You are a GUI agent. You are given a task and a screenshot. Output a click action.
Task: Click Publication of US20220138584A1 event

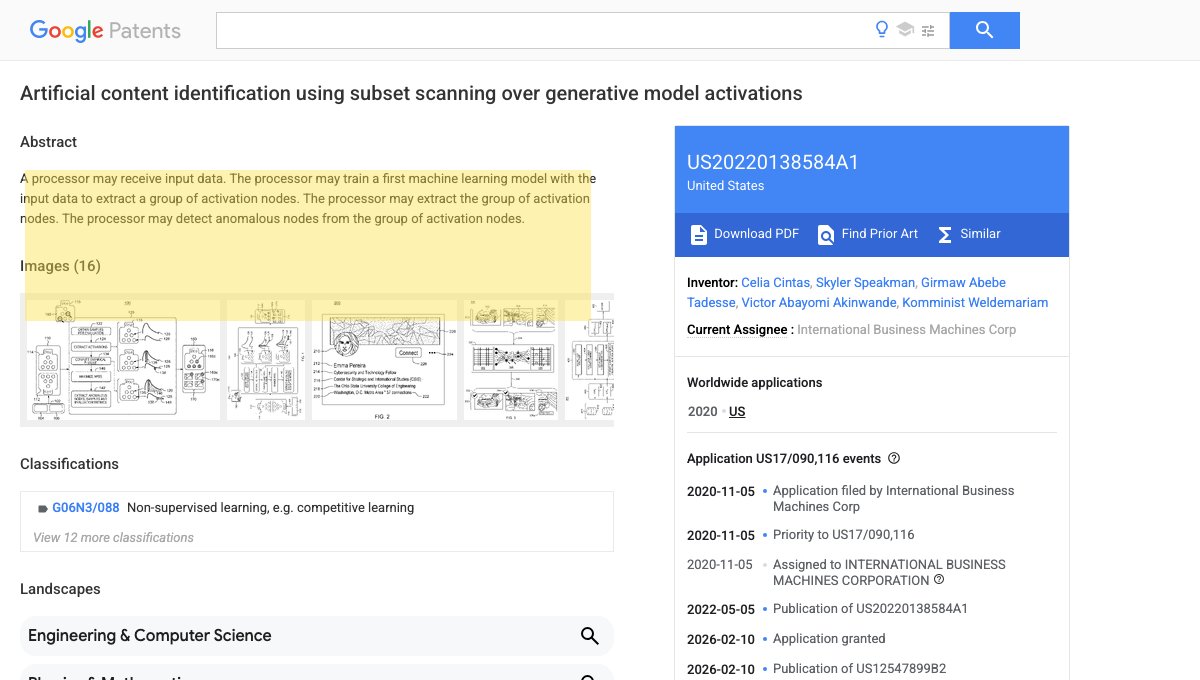pos(870,608)
